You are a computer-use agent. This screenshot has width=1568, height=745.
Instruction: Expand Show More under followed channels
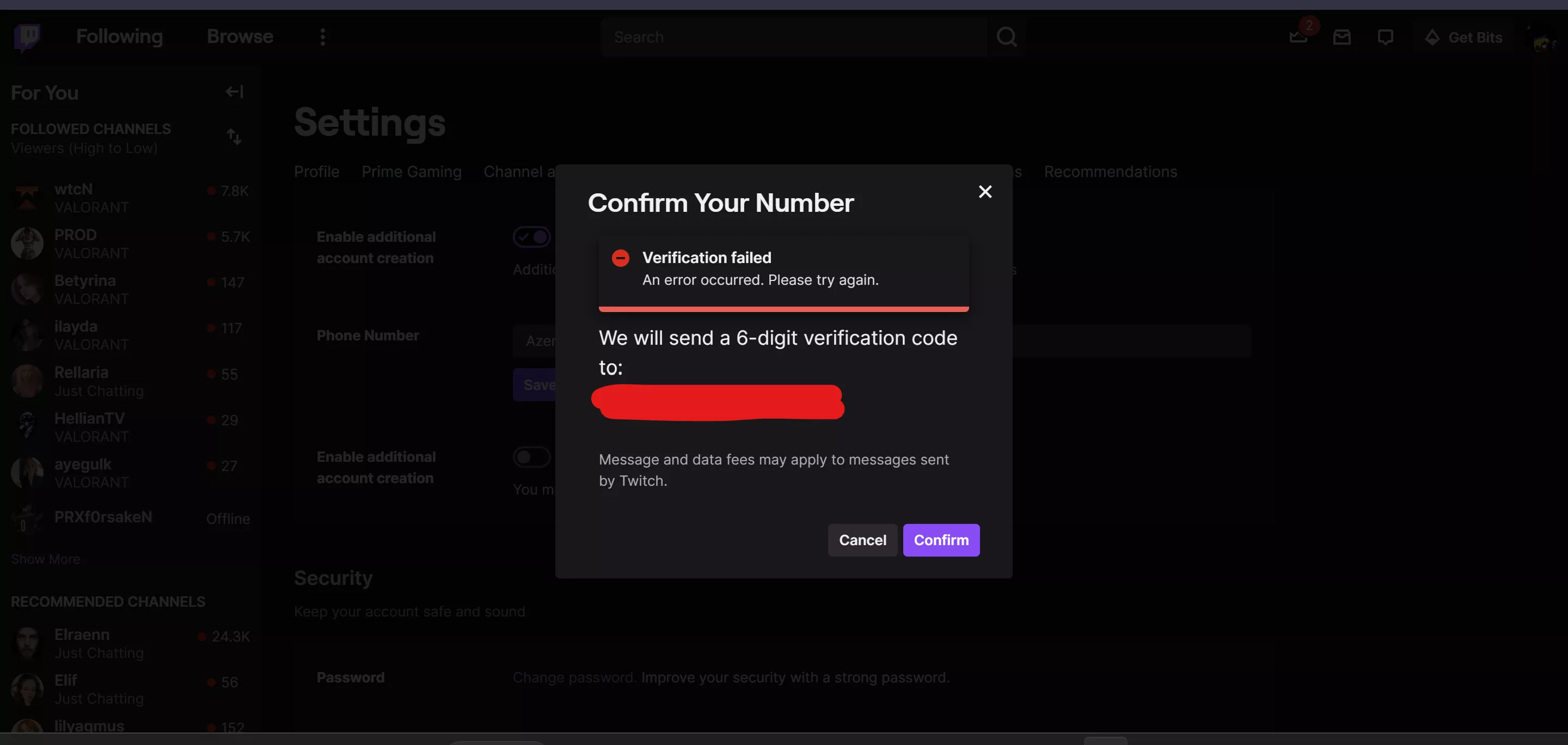tap(46, 559)
